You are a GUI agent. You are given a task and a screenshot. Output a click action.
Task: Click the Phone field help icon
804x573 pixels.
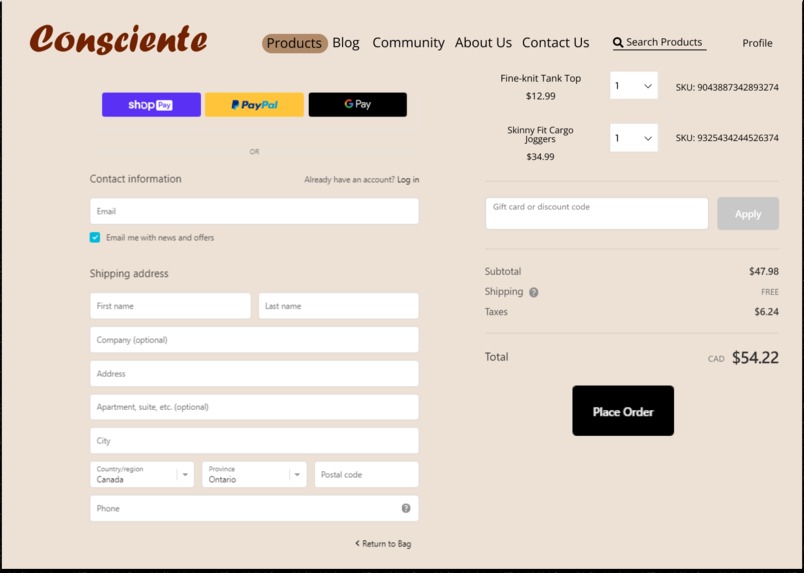click(x=406, y=508)
